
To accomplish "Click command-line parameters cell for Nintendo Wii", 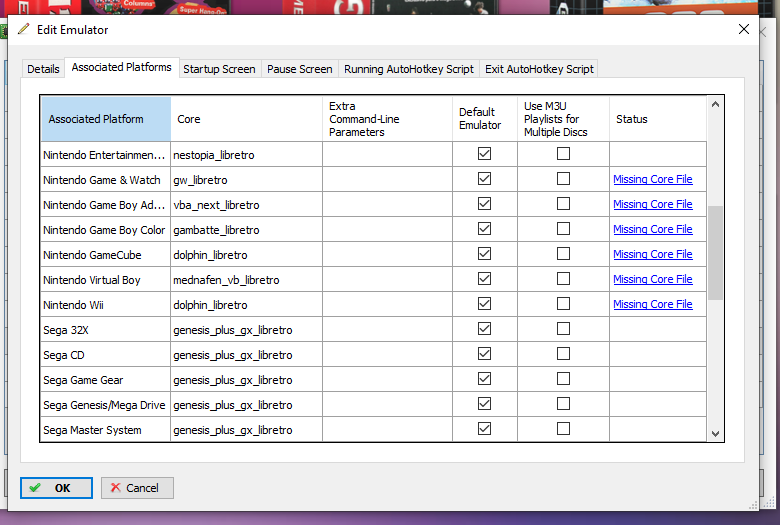I will pyautogui.click(x=388, y=305).
